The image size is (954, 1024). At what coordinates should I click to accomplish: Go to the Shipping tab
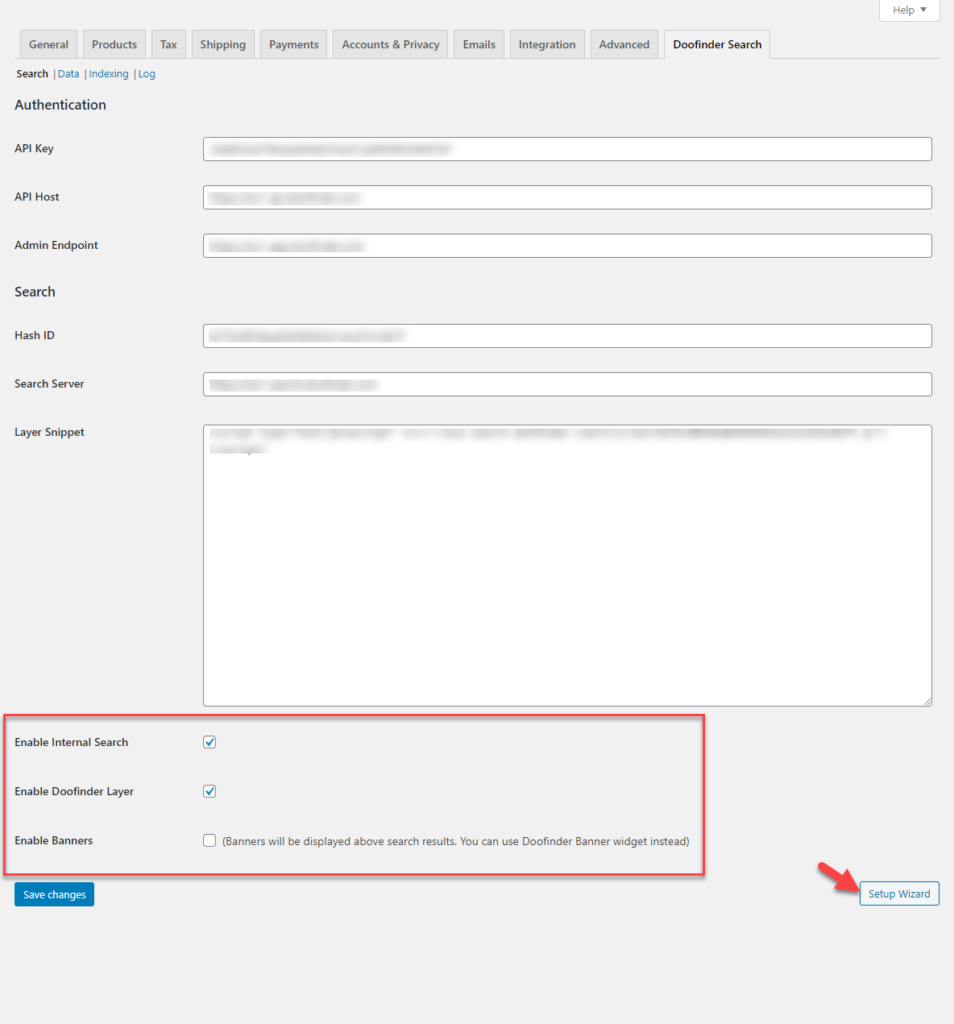[x=223, y=44]
